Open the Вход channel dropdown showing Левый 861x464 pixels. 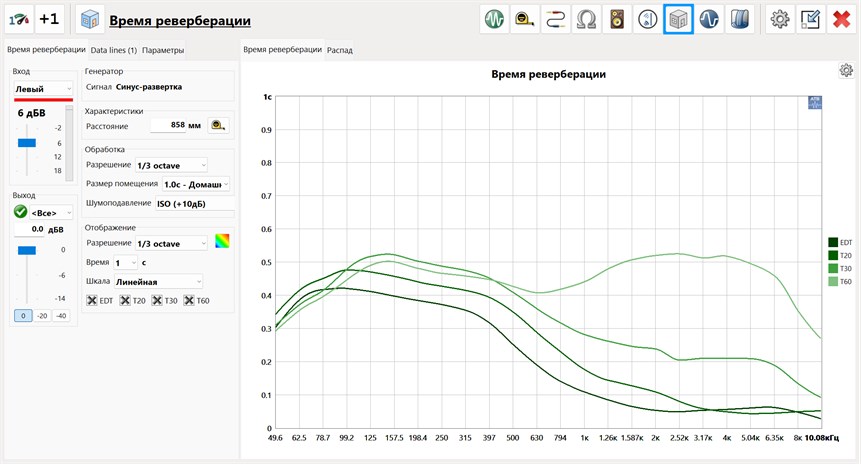click(43, 89)
